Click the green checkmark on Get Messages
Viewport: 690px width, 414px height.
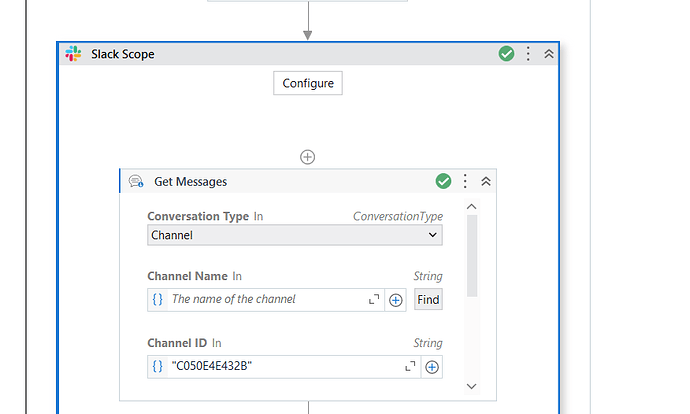[x=443, y=181]
